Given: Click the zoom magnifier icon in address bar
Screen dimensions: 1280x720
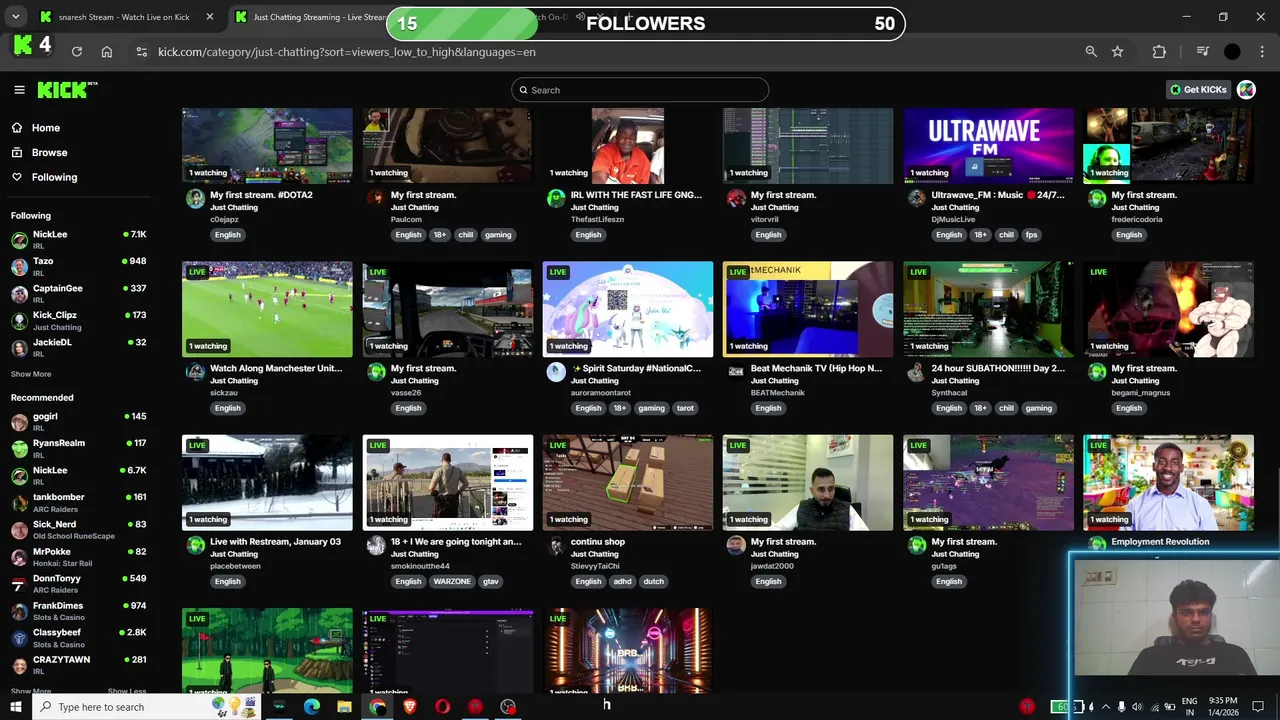Looking at the screenshot, I should pos(1091,52).
